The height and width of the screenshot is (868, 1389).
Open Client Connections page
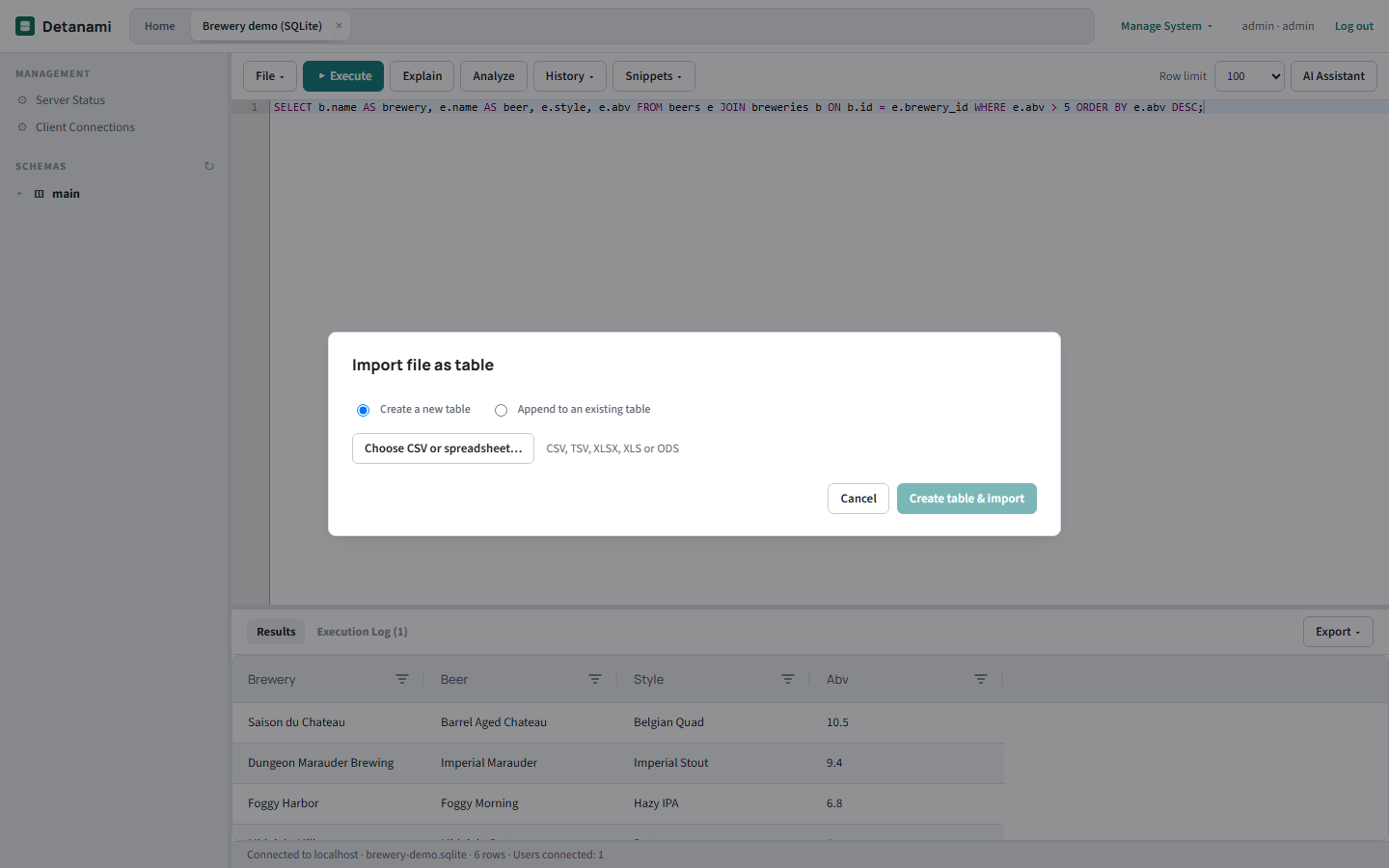point(85,127)
